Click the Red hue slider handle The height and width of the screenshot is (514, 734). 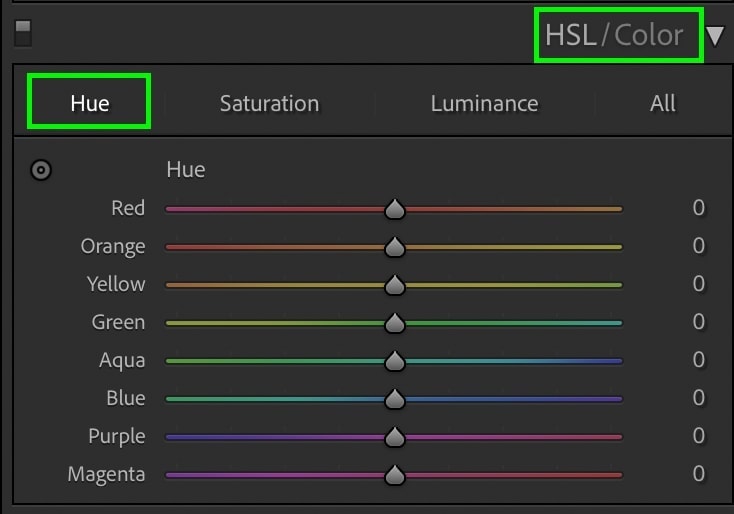coord(395,209)
